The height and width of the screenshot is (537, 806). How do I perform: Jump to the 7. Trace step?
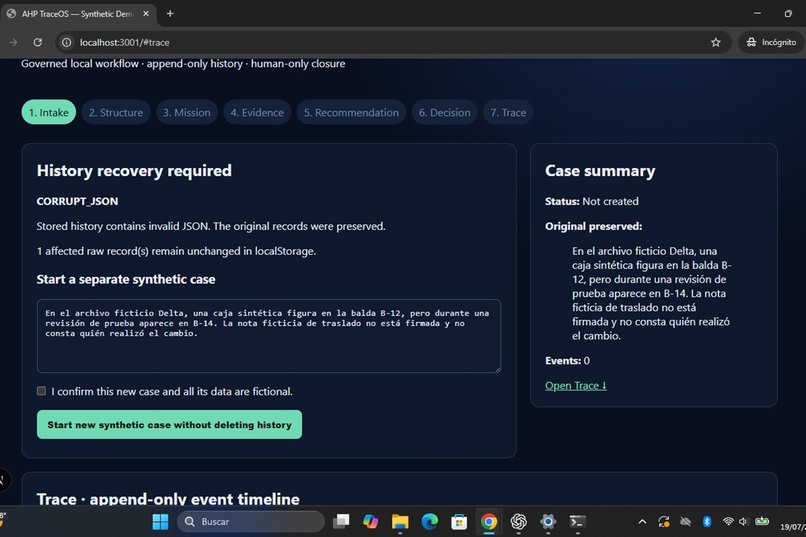(x=508, y=112)
